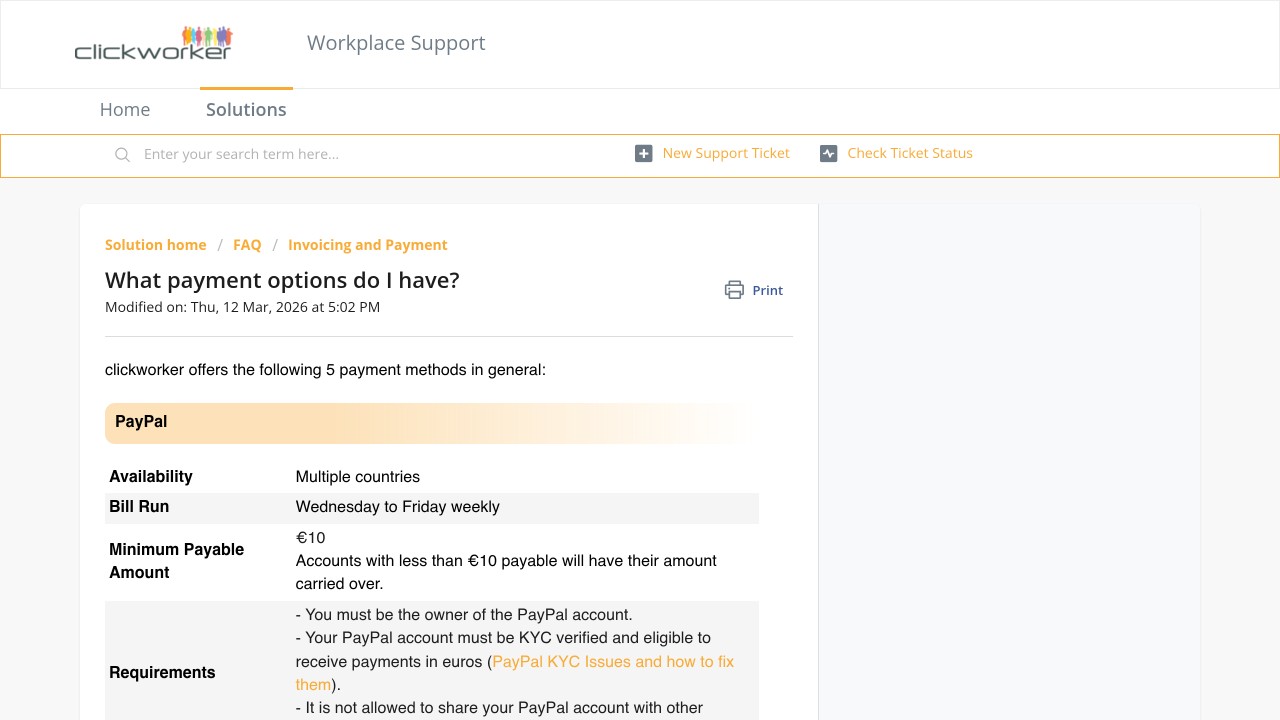This screenshot has height=720, width=1280.
Task: Click the 5 payment methods intro sentence
Action: (326, 370)
